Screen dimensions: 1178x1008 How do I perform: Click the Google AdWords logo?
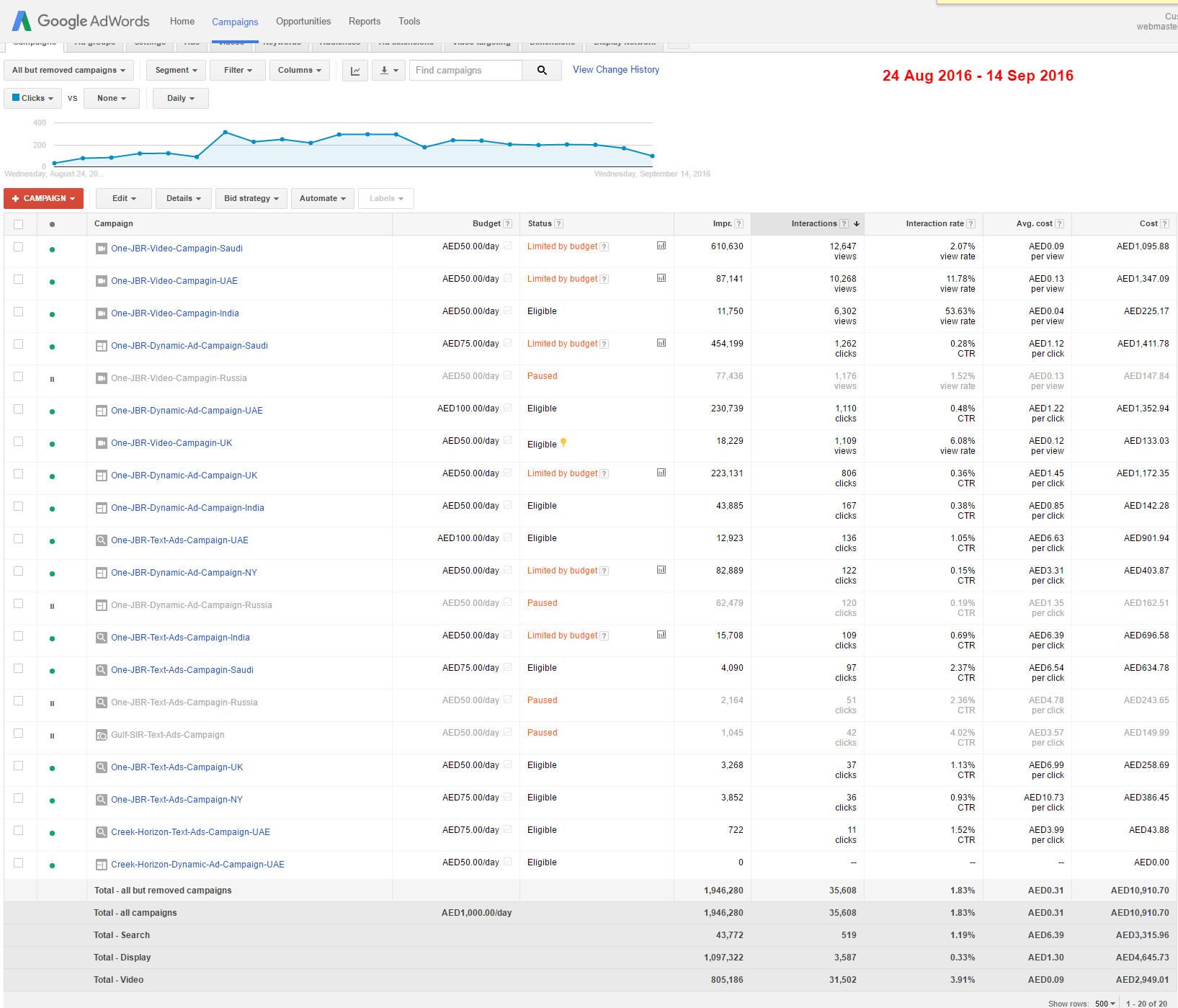coord(81,21)
